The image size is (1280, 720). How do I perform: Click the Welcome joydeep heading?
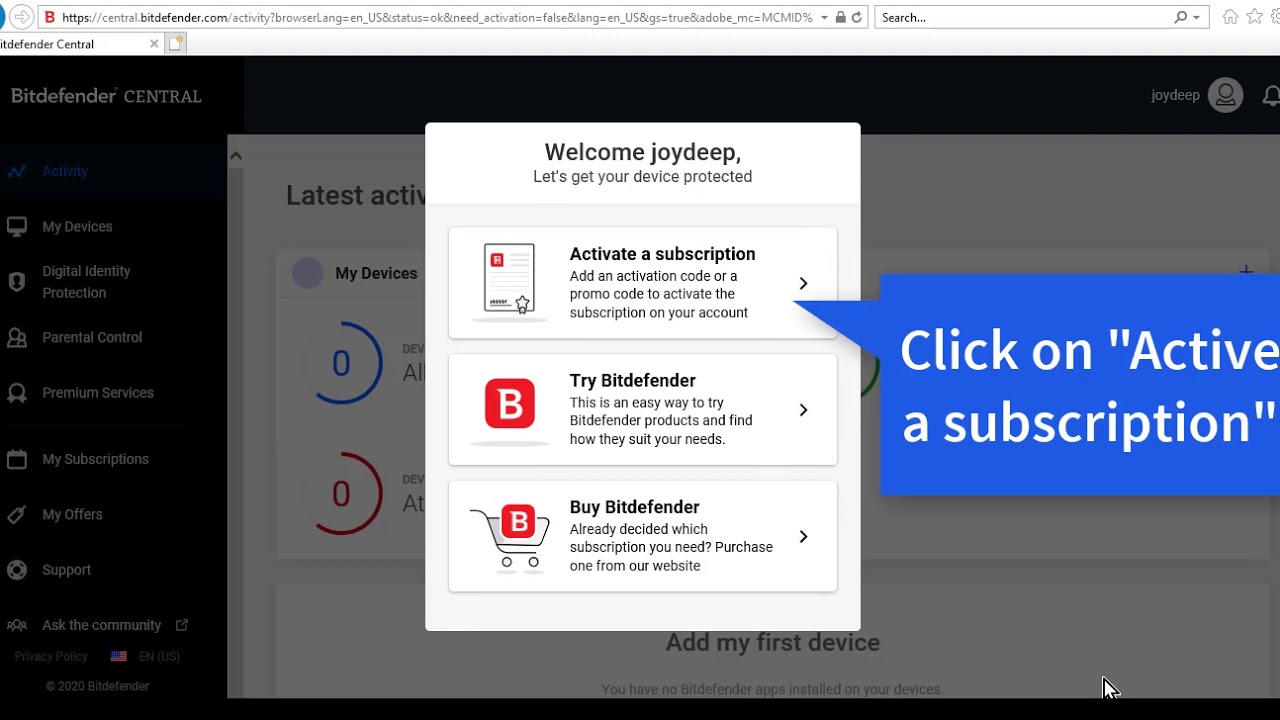point(643,152)
